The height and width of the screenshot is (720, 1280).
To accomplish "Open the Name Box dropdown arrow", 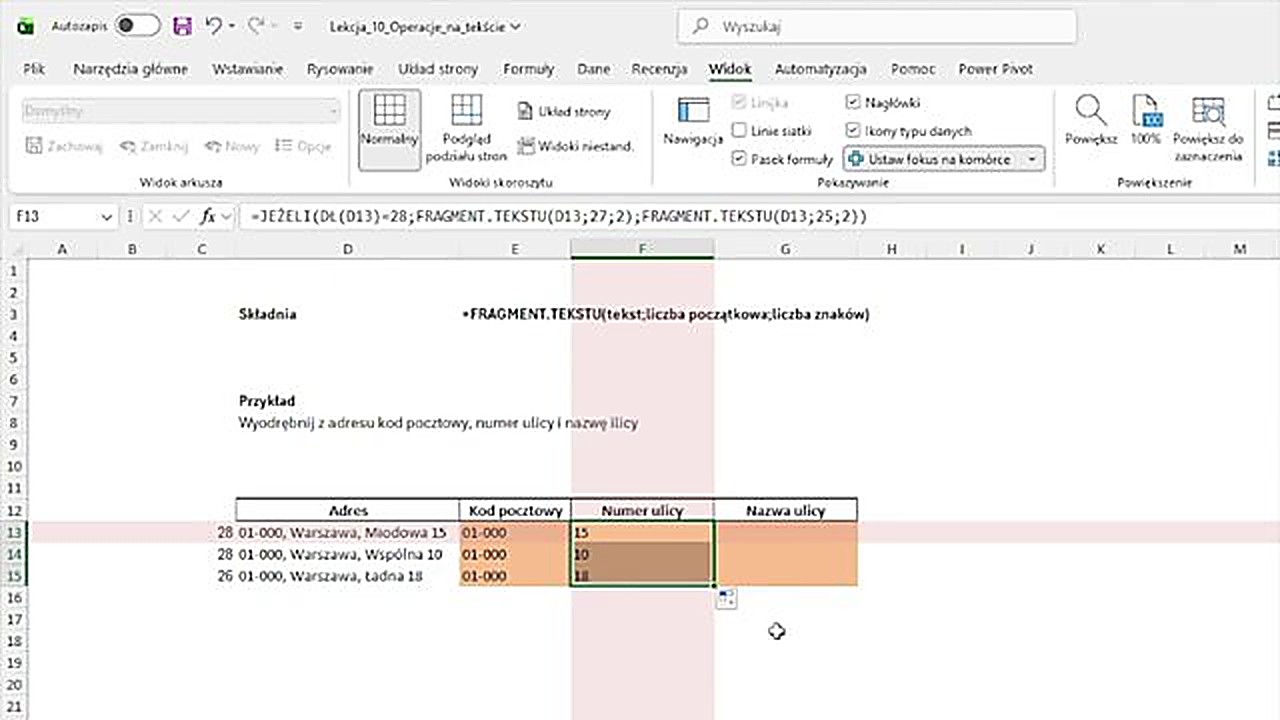I will point(107,216).
